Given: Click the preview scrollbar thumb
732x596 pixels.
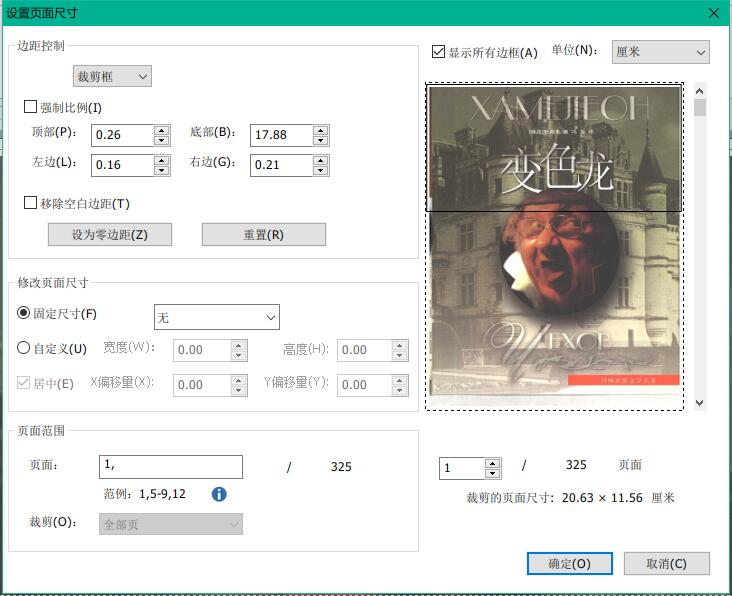Looking at the screenshot, I should [x=699, y=107].
